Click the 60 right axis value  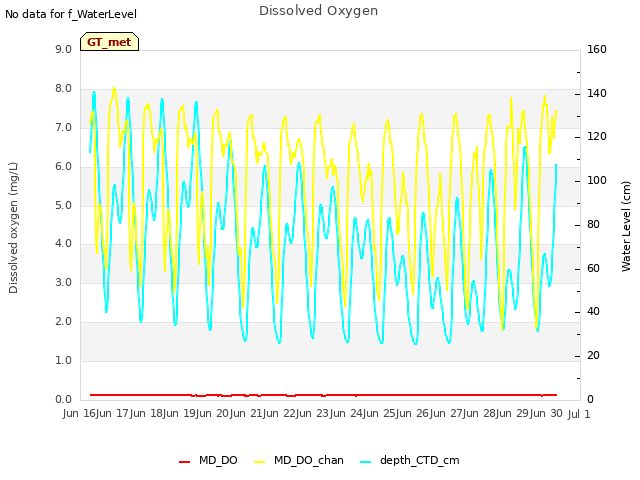(x=593, y=268)
